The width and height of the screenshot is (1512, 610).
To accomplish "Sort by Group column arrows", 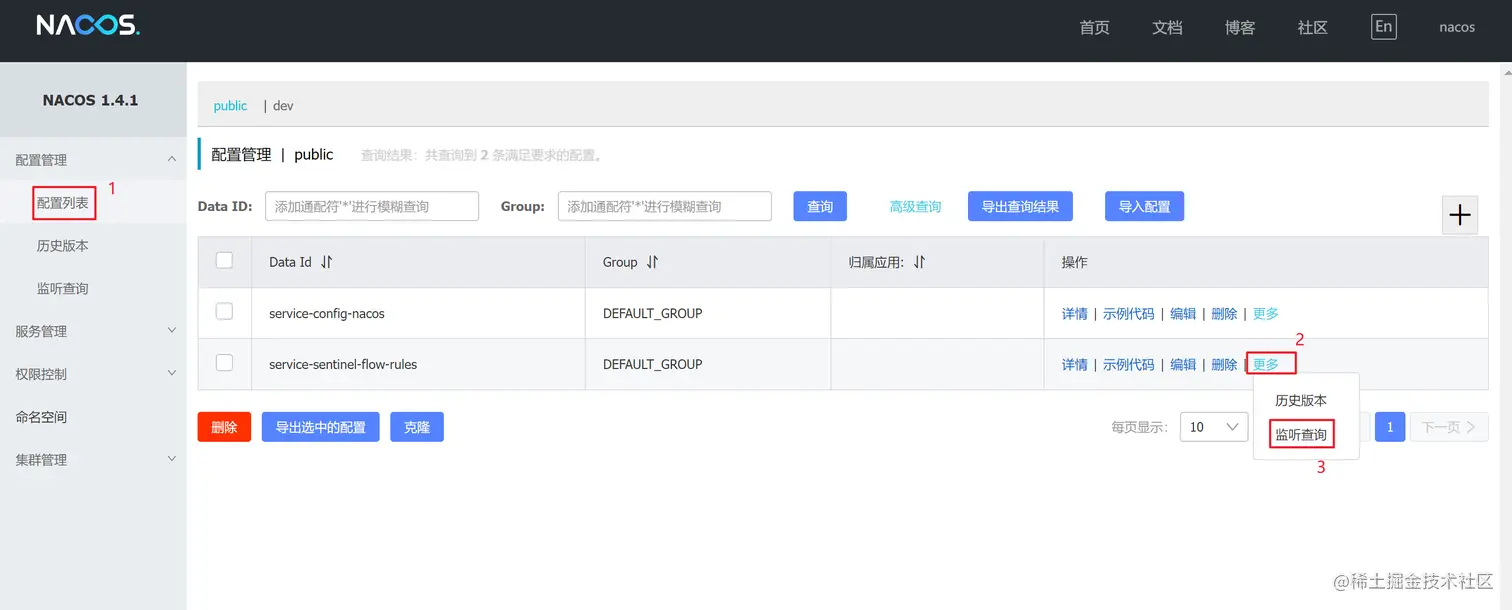I will 652,262.
